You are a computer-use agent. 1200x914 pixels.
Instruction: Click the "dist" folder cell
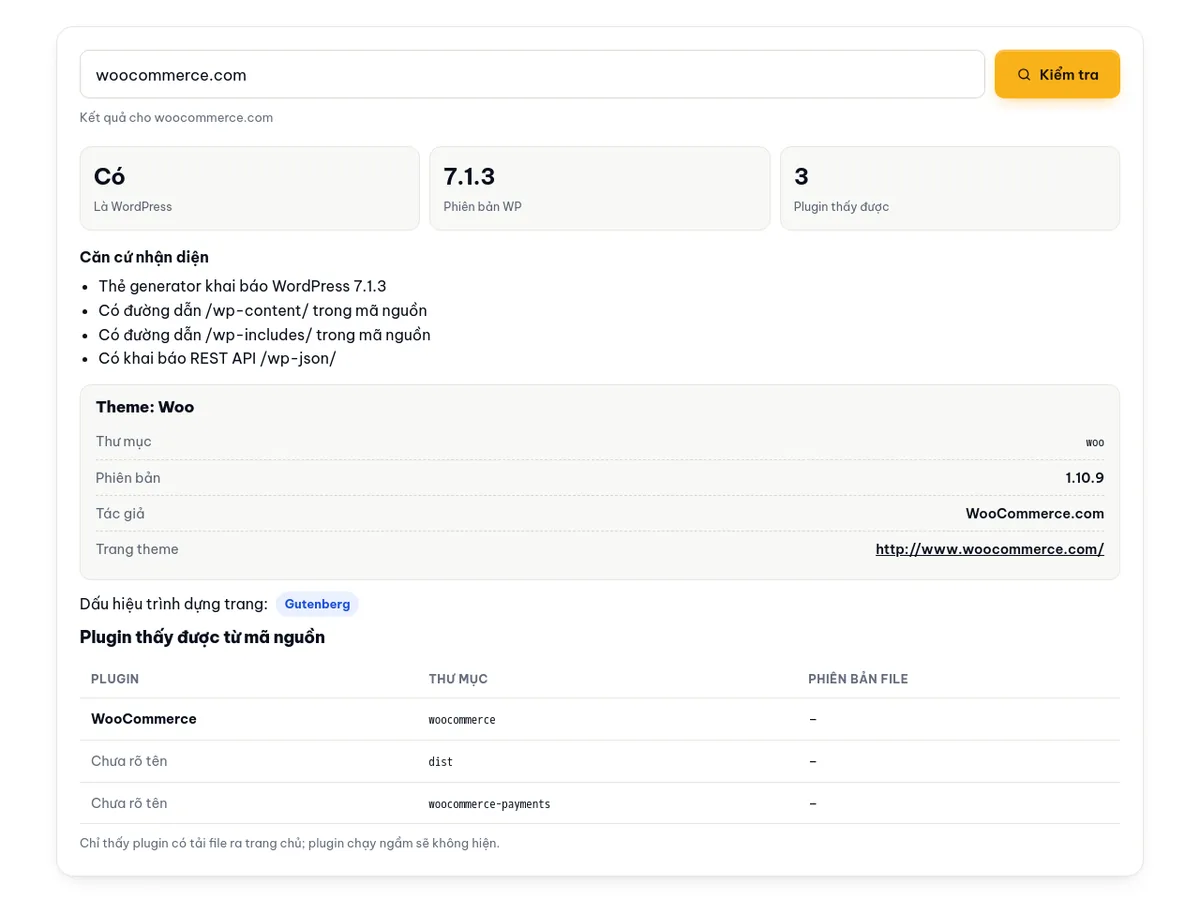[441, 762]
